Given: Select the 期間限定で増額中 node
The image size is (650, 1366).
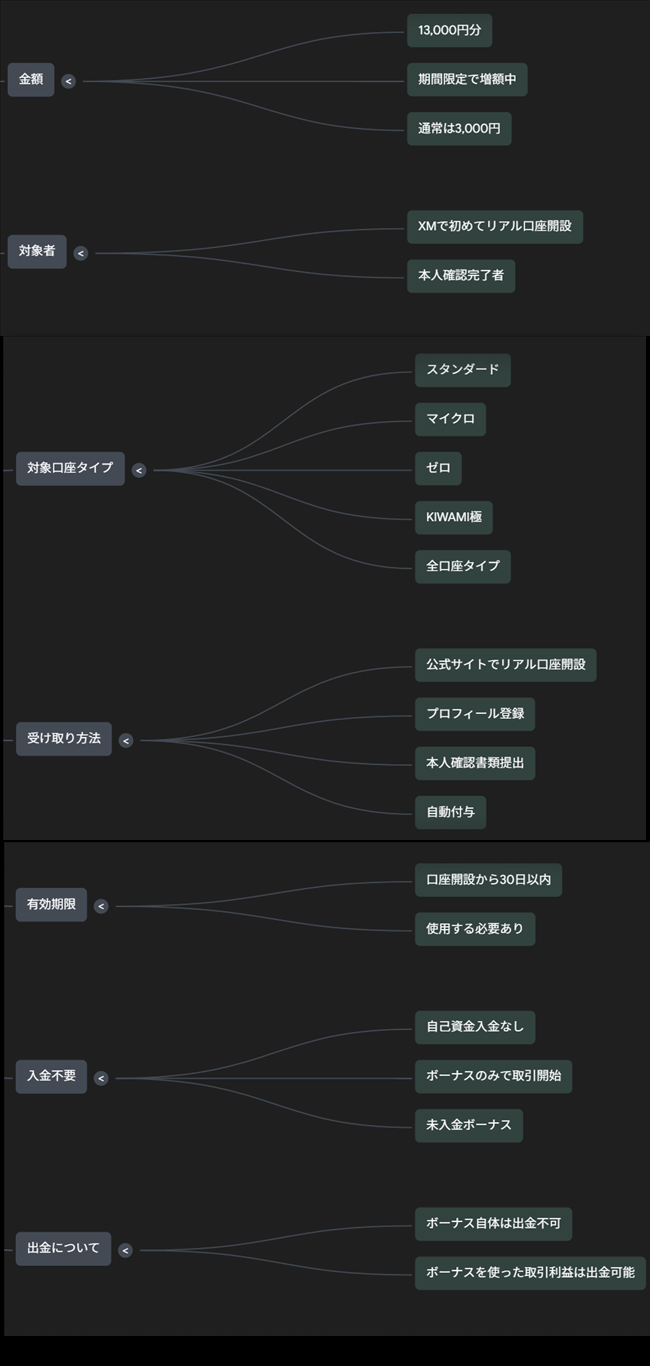Looking at the screenshot, I should point(466,79).
